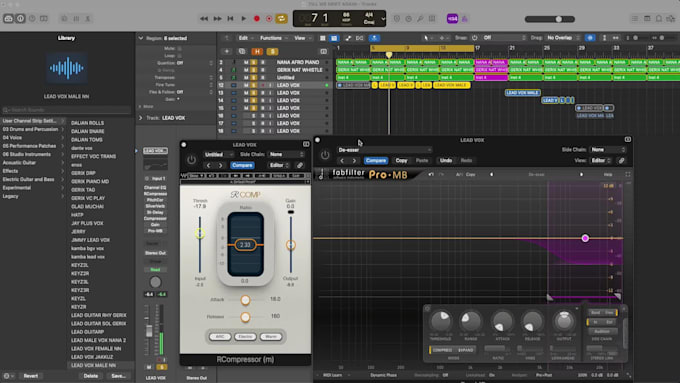680x383 pixels.
Task: Click next preset arrow in Pro-MB header
Action: click(354, 161)
